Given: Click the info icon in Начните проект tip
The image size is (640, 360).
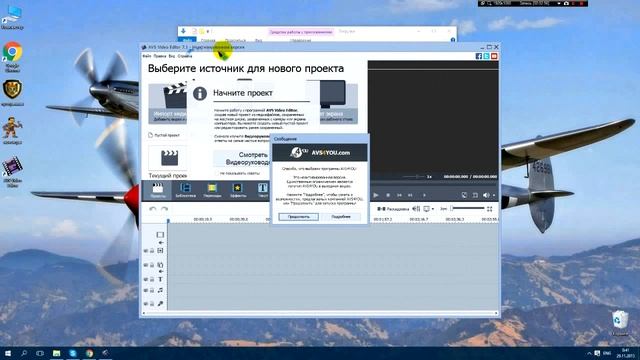Looking at the screenshot, I should (x=200, y=93).
